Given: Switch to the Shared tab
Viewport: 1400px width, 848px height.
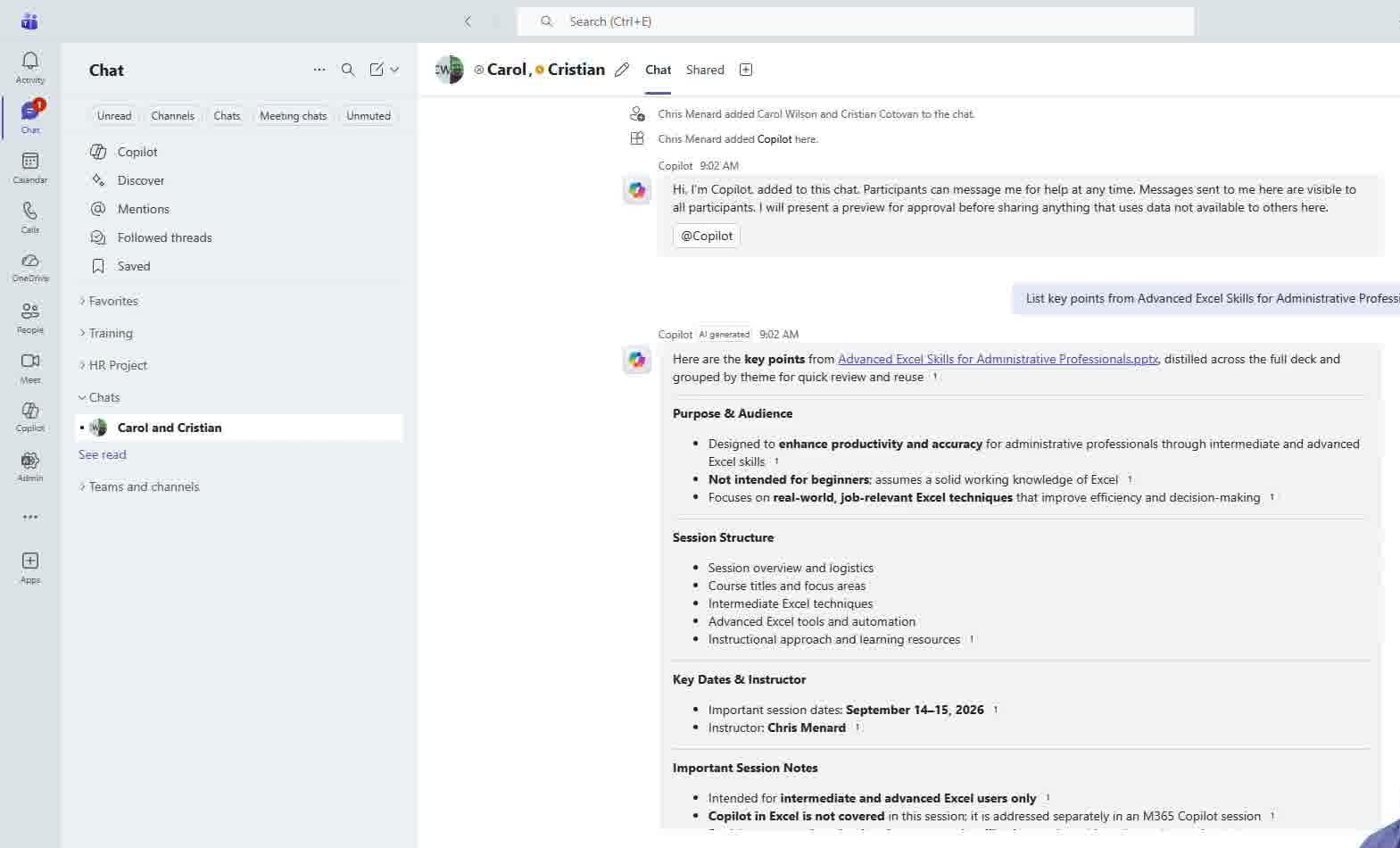Looking at the screenshot, I should pos(705,70).
